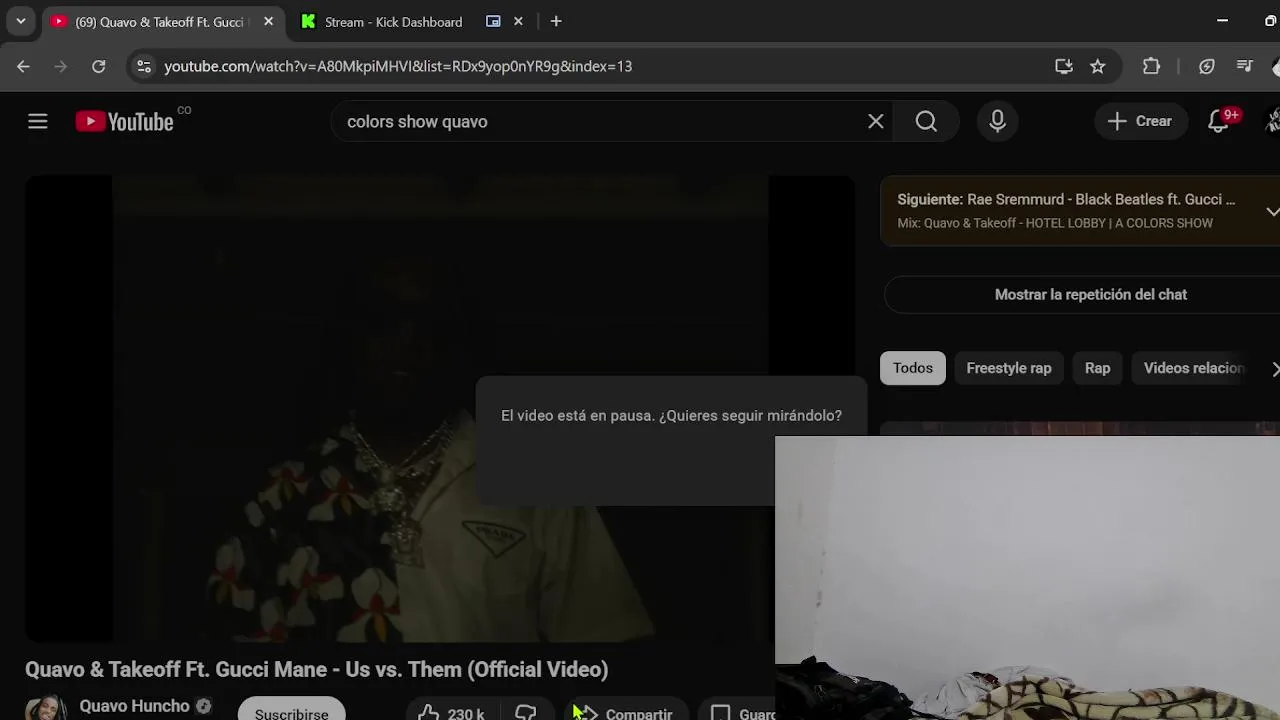Minimize the browser window
This screenshot has height=720, width=1280.
click(1222, 21)
